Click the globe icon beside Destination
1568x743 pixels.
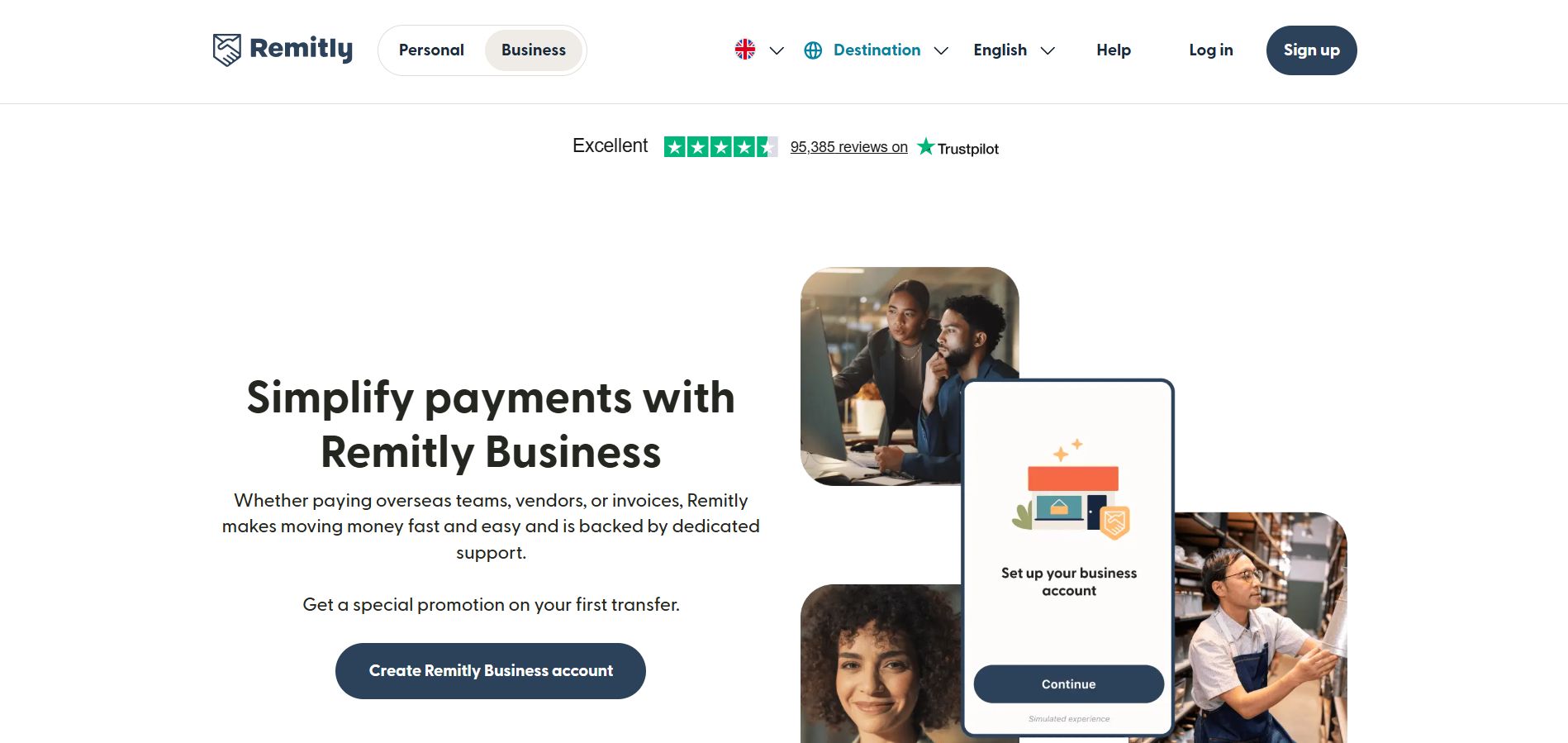(813, 50)
